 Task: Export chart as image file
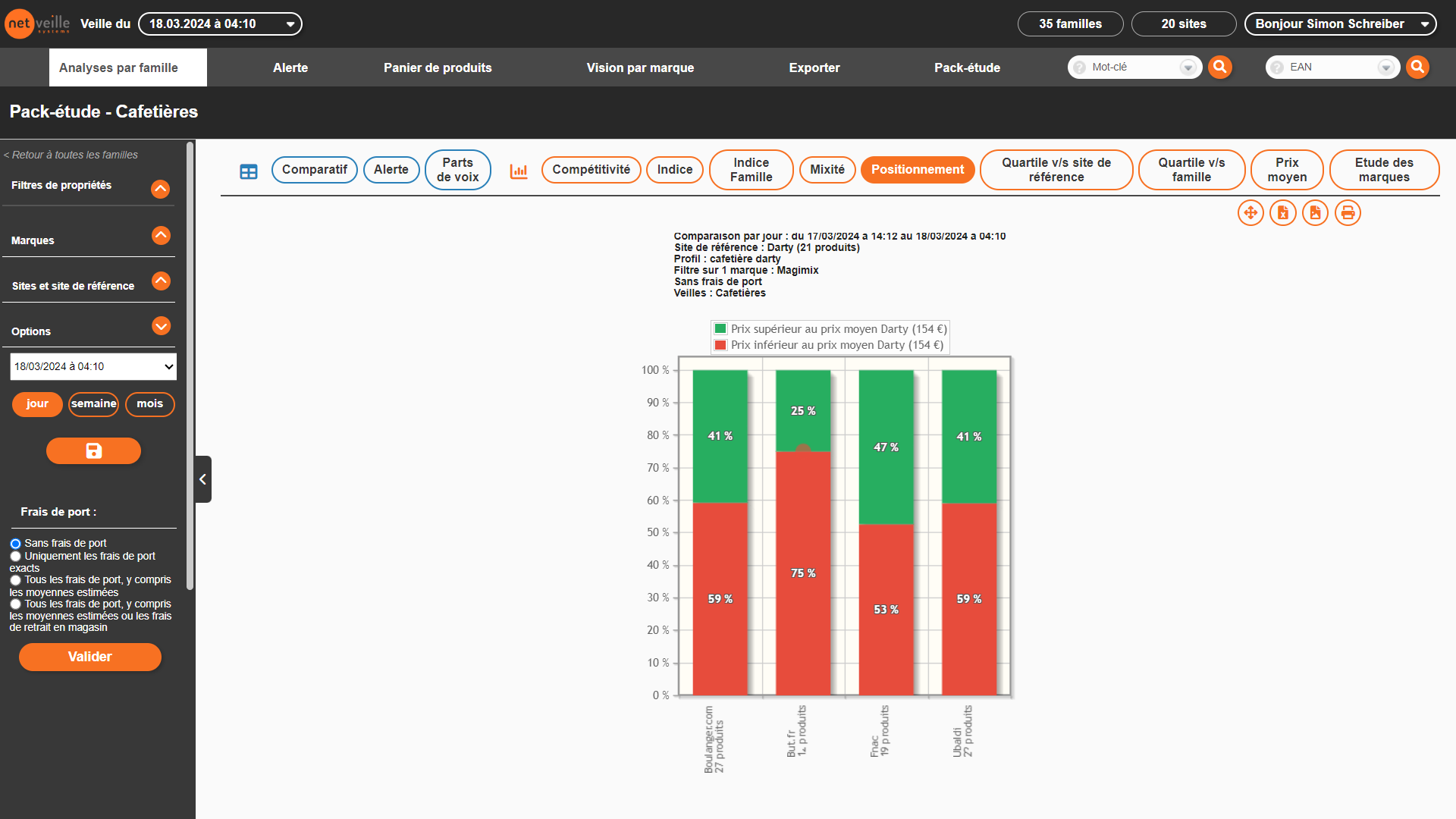point(1316,213)
